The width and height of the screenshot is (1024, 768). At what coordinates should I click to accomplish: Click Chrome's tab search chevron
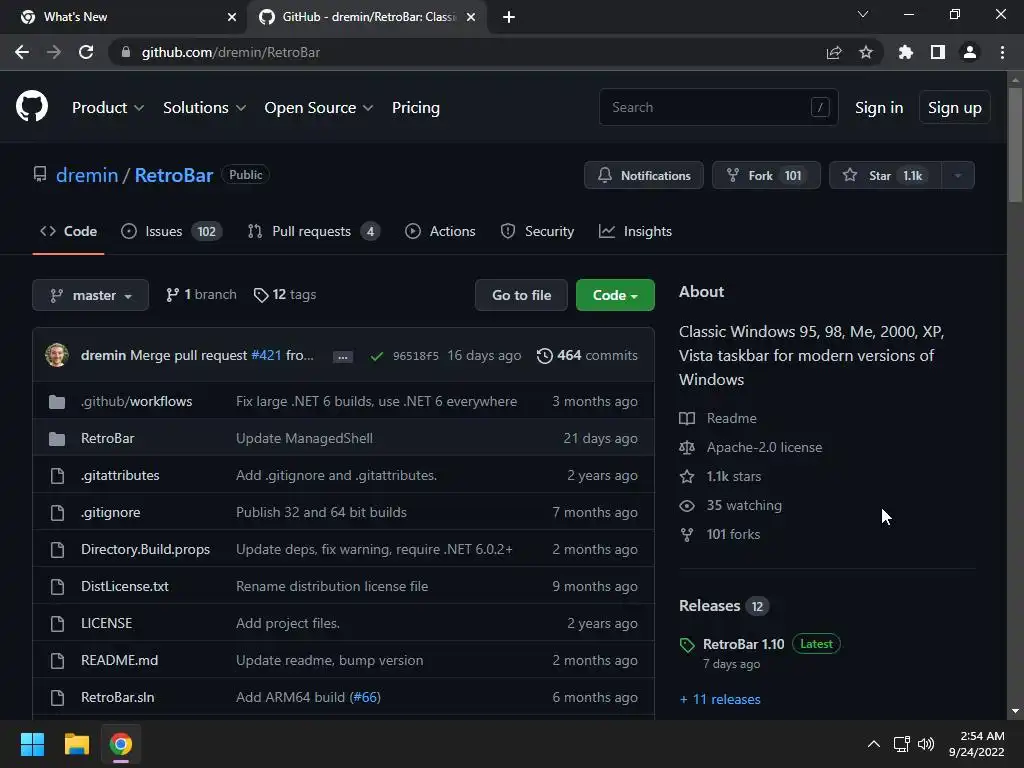coord(863,14)
